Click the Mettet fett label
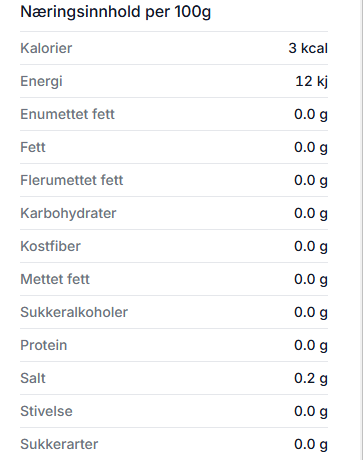The image size is (363, 460). [x=55, y=279]
